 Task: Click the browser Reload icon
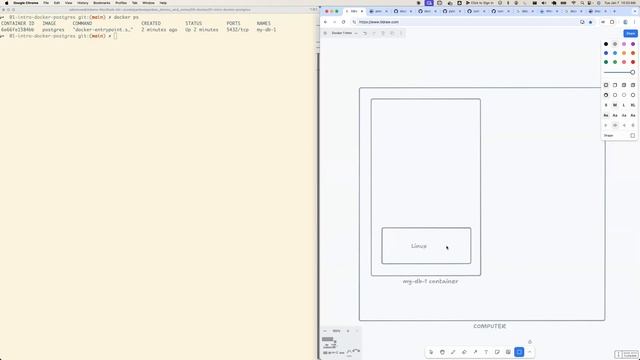click(x=344, y=22)
